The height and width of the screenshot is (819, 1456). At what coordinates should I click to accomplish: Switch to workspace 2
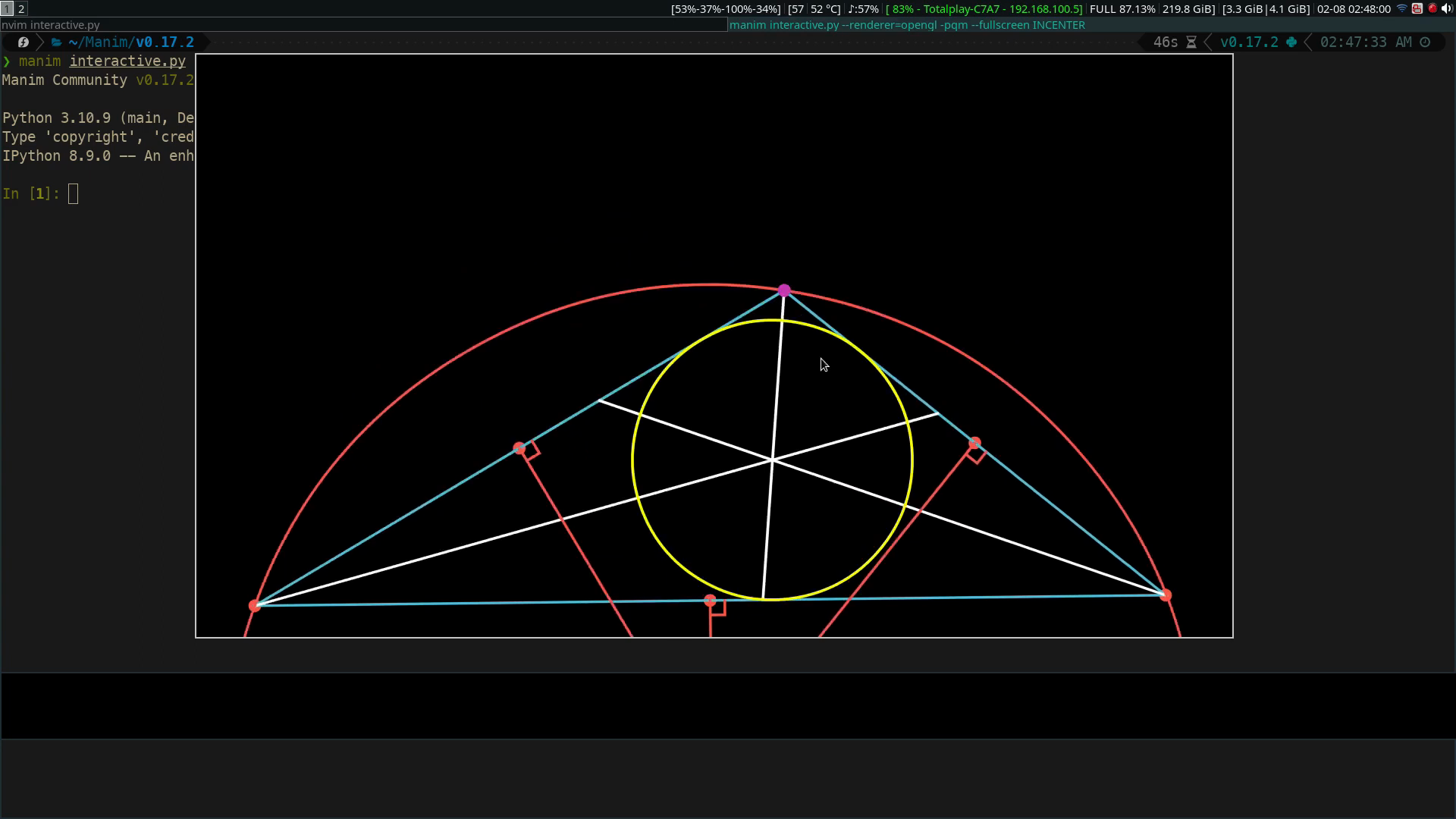[20, 8]
